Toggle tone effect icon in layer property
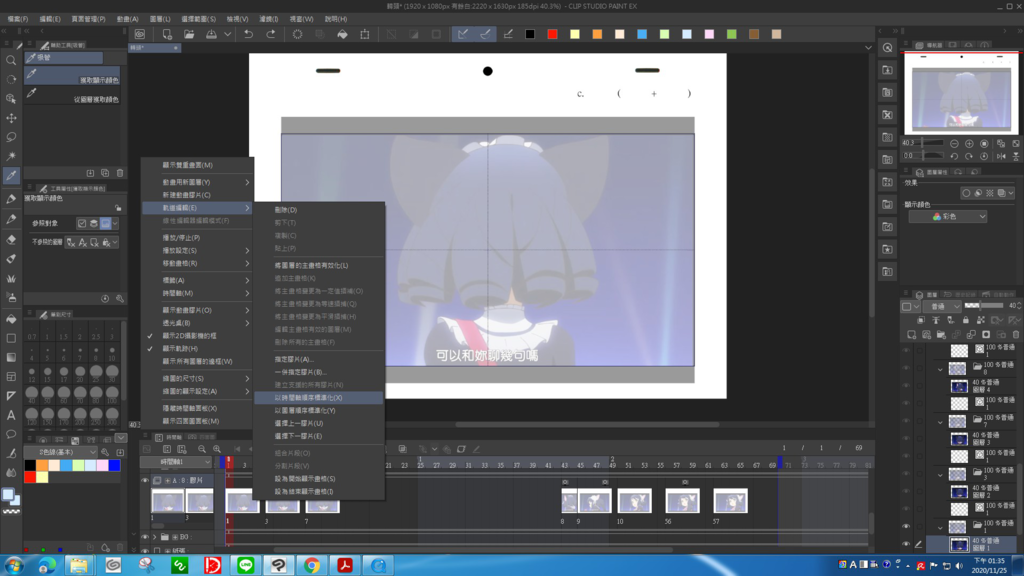Image resolution: width=1024 pixels, height=576 pixels. pos(989,193)
